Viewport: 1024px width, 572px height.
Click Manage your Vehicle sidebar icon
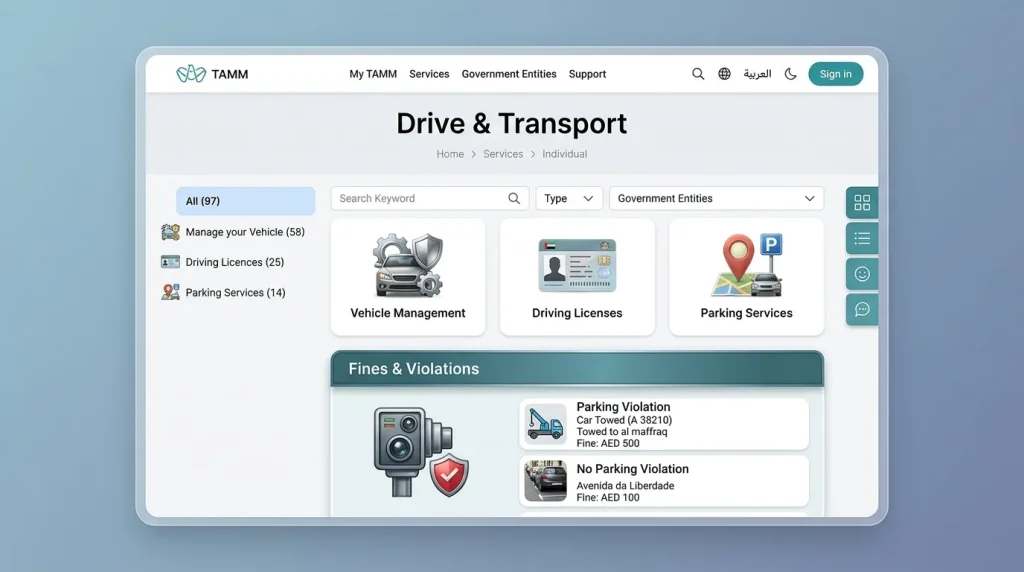click(170, 232)
